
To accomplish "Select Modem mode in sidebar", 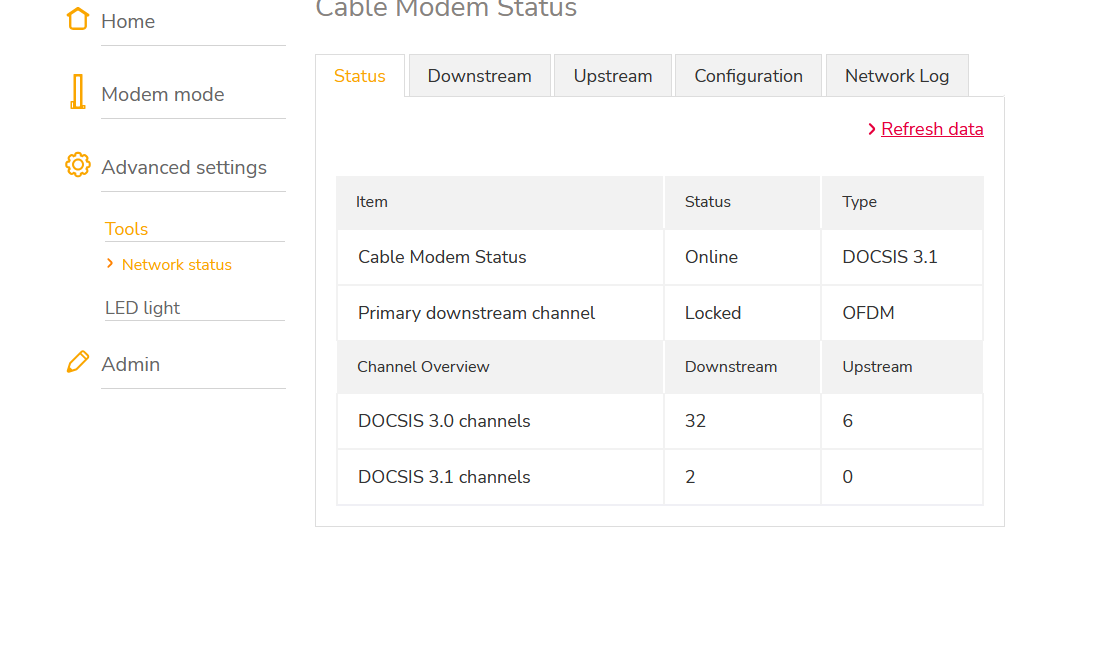I will [163, 94].
